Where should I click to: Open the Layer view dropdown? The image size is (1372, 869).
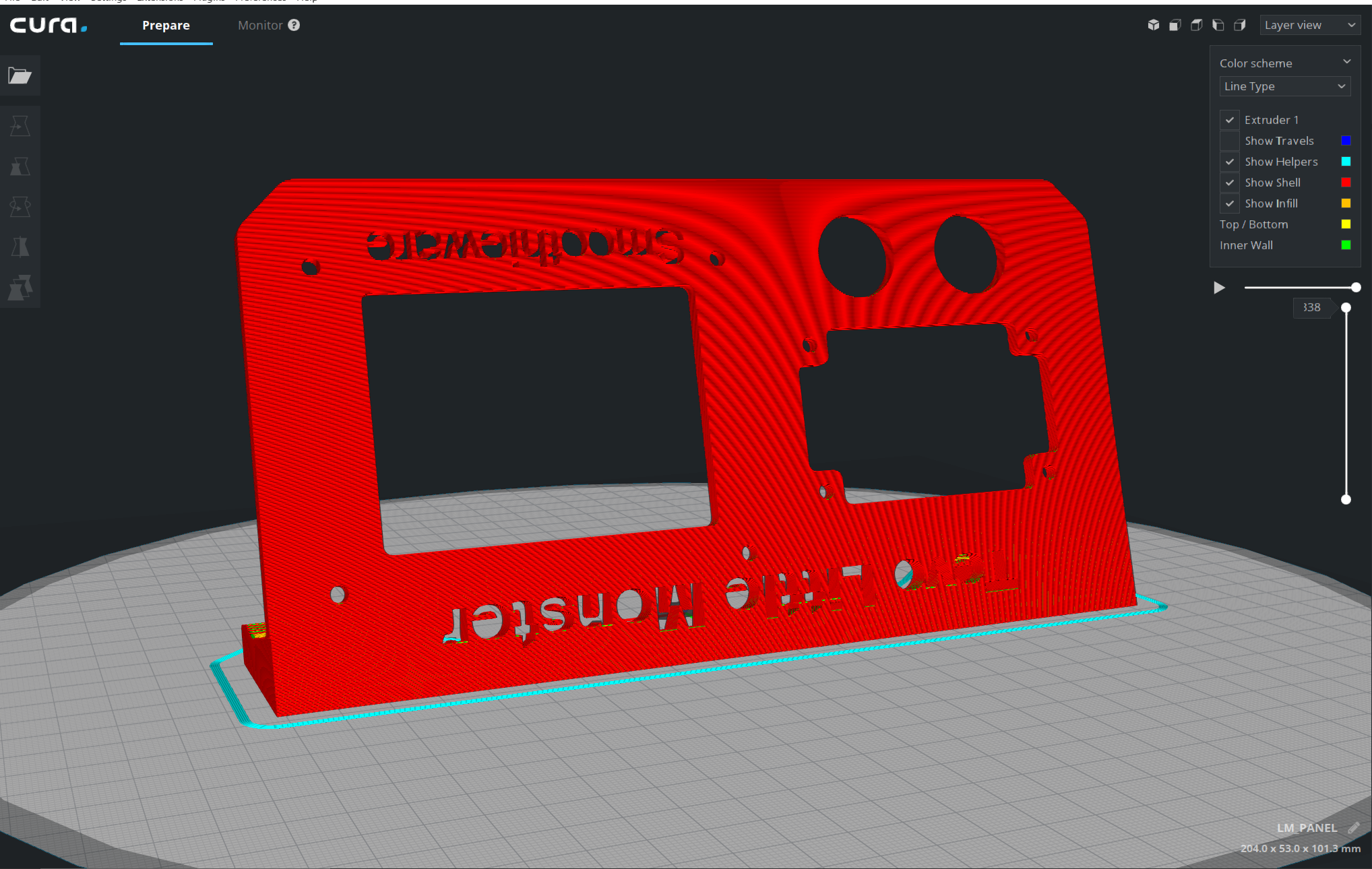pos(1309,25)
